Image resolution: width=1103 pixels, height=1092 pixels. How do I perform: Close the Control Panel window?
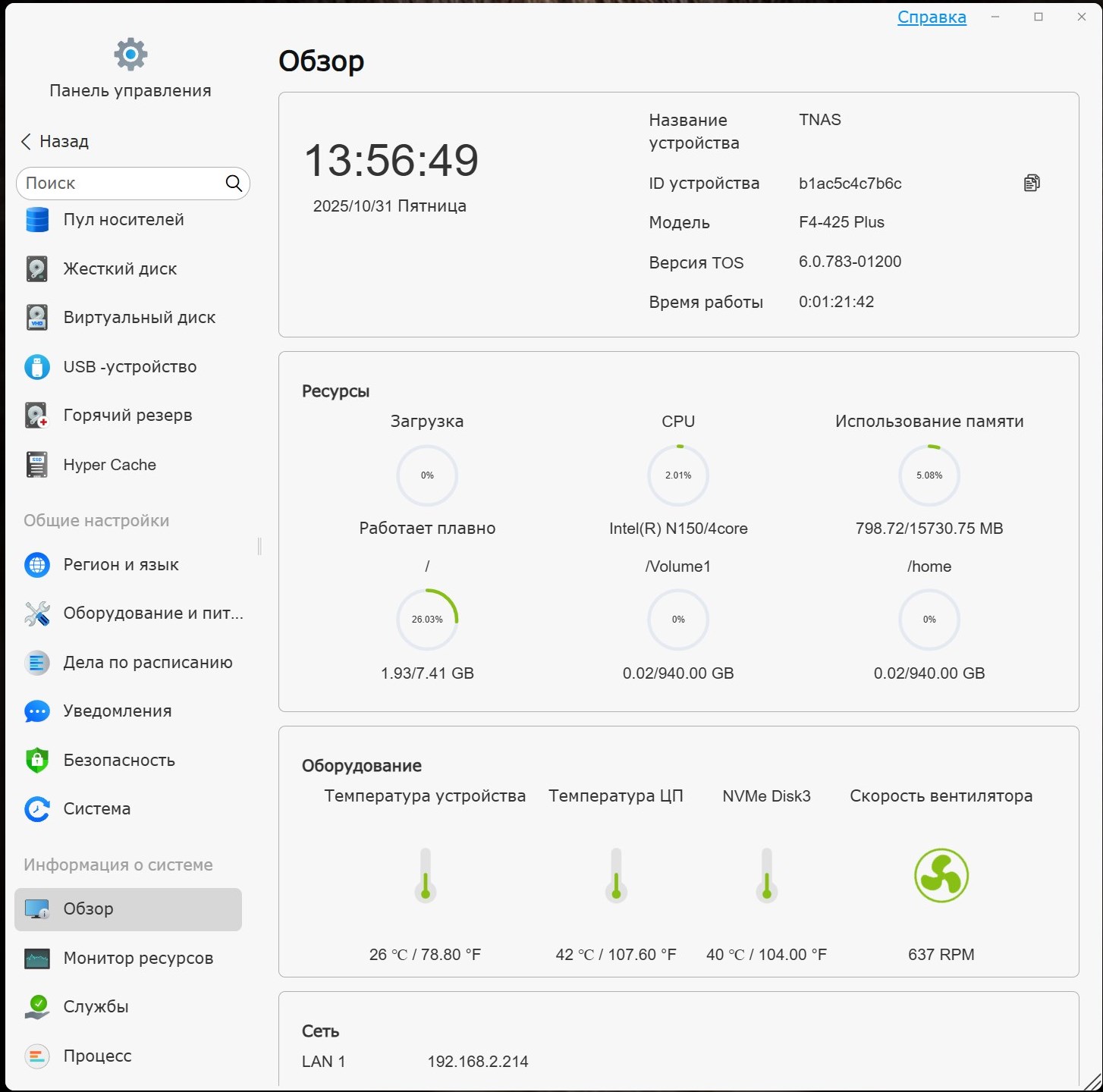point(1082,17)
